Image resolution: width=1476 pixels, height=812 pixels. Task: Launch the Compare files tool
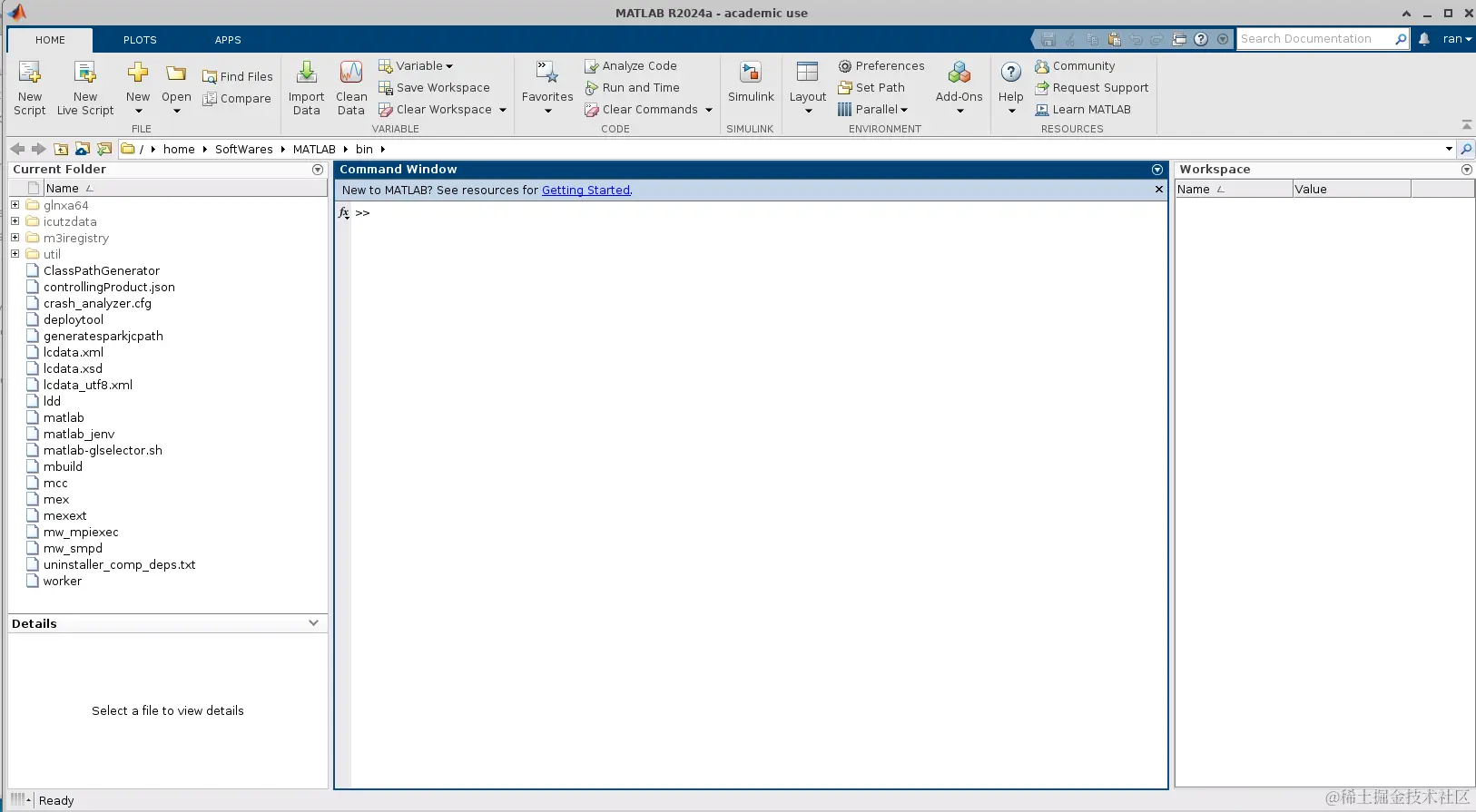pos(236,98)
